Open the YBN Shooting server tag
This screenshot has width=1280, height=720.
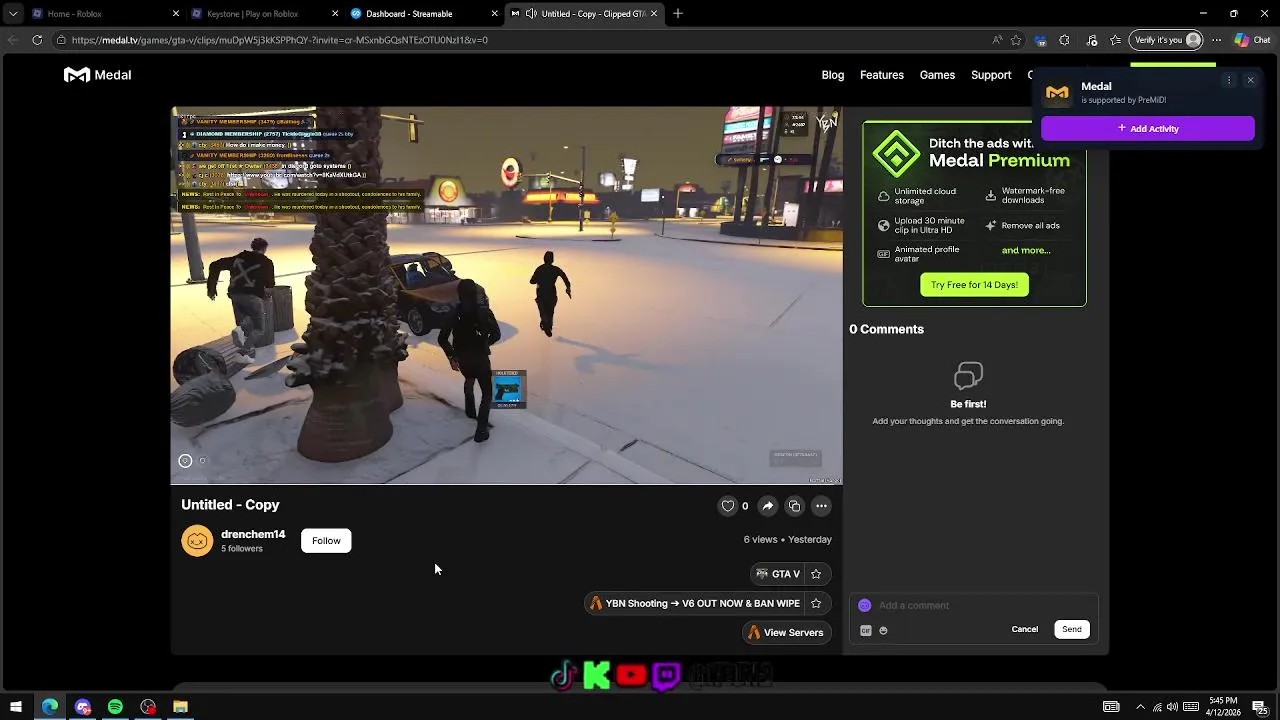click(x=695, y=604)
